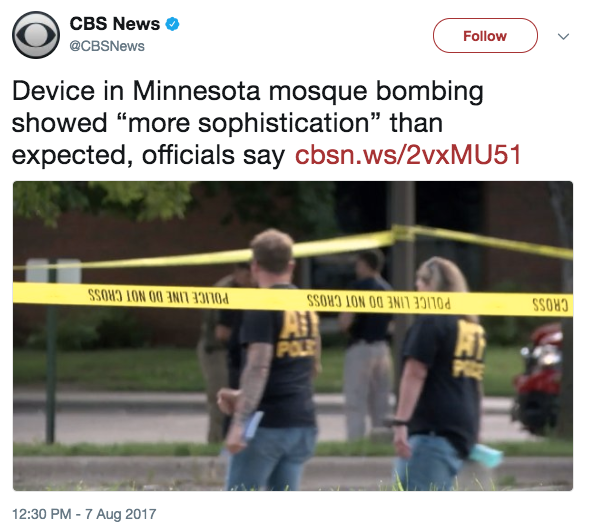
Task: Click the green tree foliage in the photo
Action: click(x=102, y=201)
